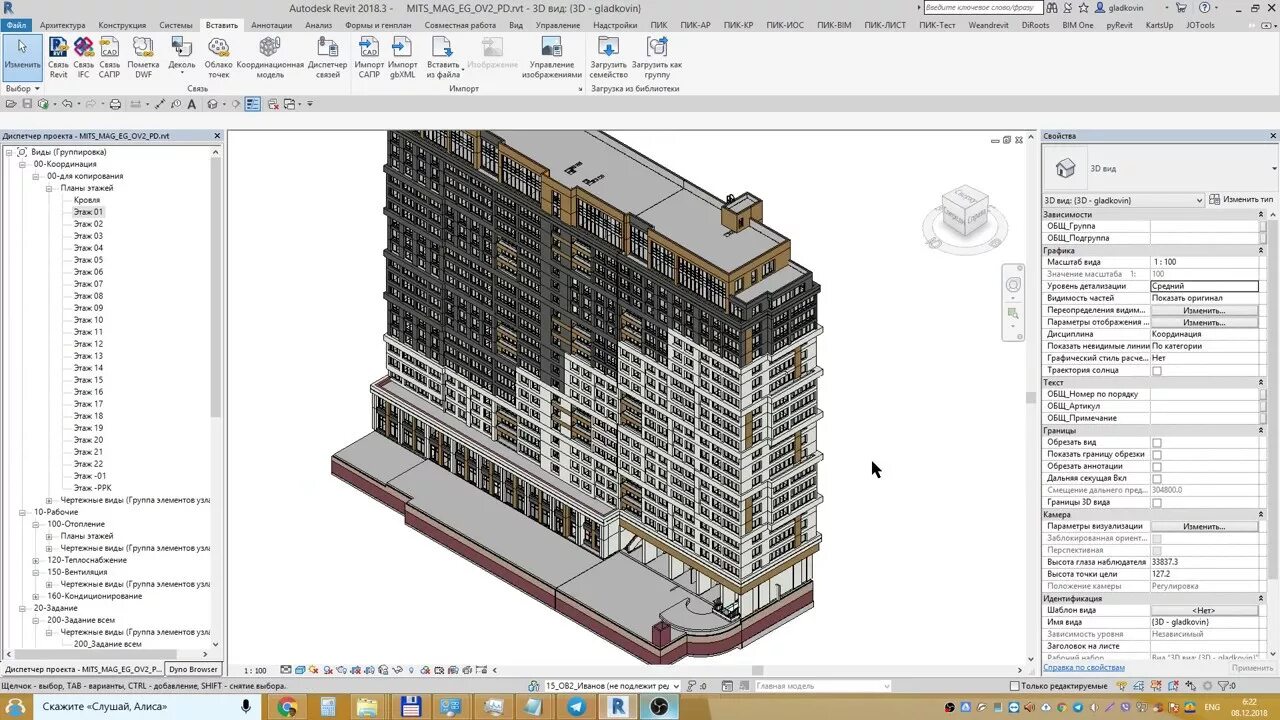The height and width of the screenshot is (720, 1280).
Task: Open the Архитектура ribbon tab
Action: (x=62, y=25)
